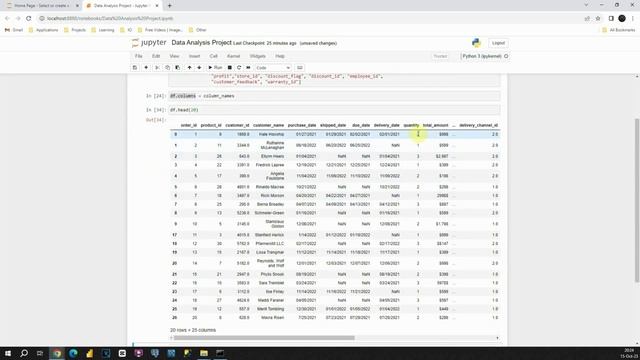Open the command palette keyboard icon

pos(300,68)
